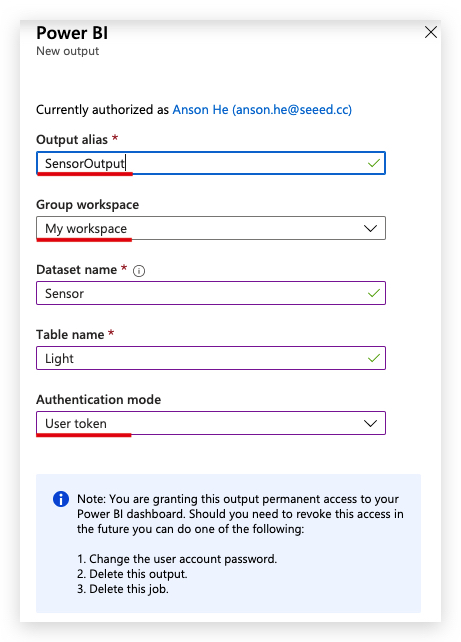Expand the Group workspace chevron arrow
Screen dimensions: 461x642
(x=371, y=228)
